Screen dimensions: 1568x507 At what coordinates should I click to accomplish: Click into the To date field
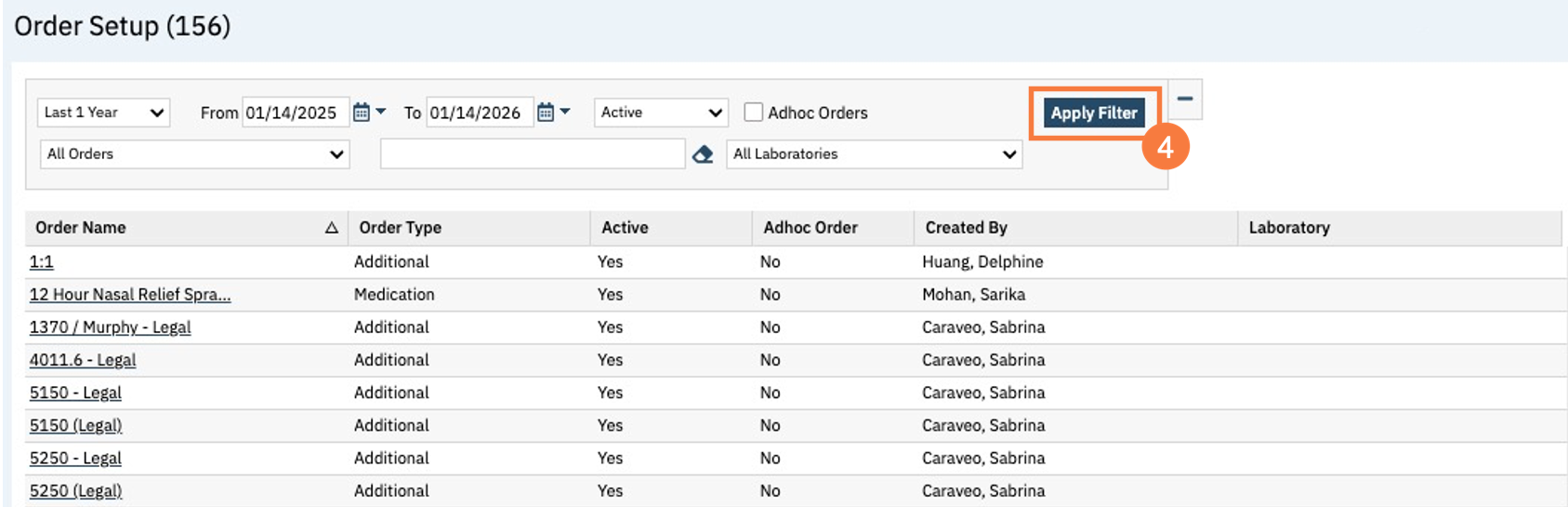click(x=478, y=113)
